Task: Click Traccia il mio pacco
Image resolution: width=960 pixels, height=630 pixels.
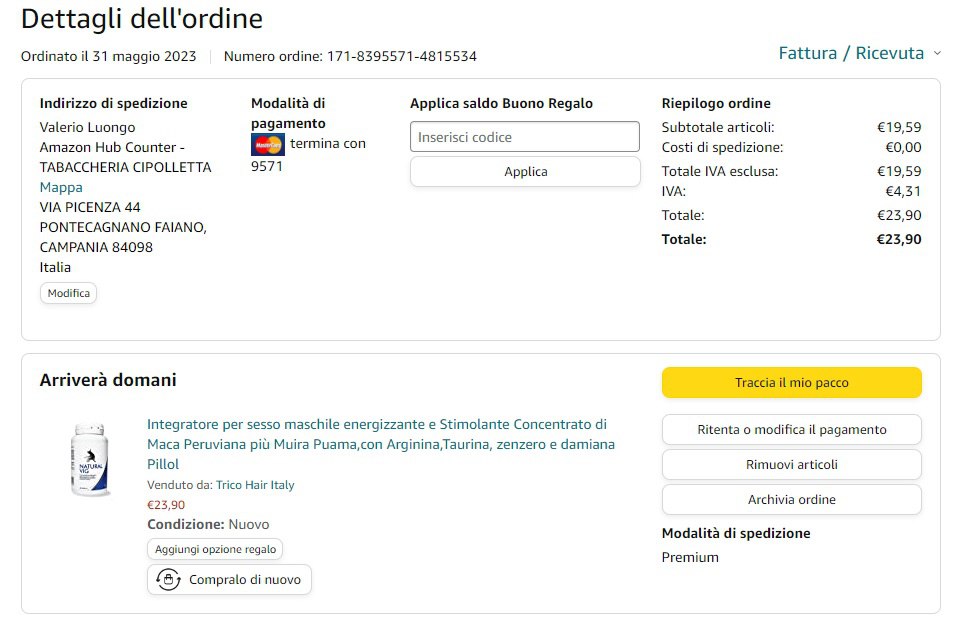Action: (x=791, y=382)
